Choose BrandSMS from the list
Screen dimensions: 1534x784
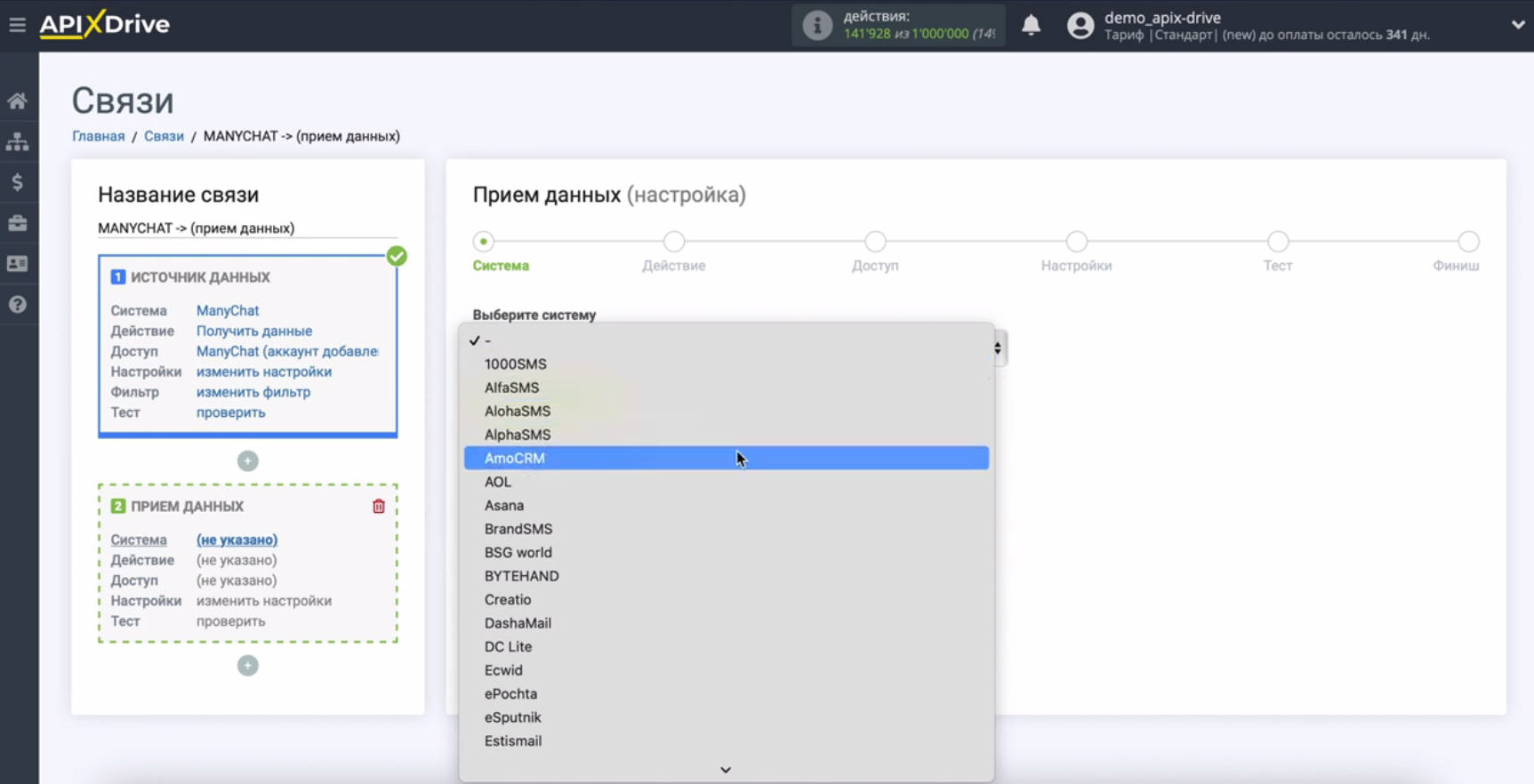[727, 529]
